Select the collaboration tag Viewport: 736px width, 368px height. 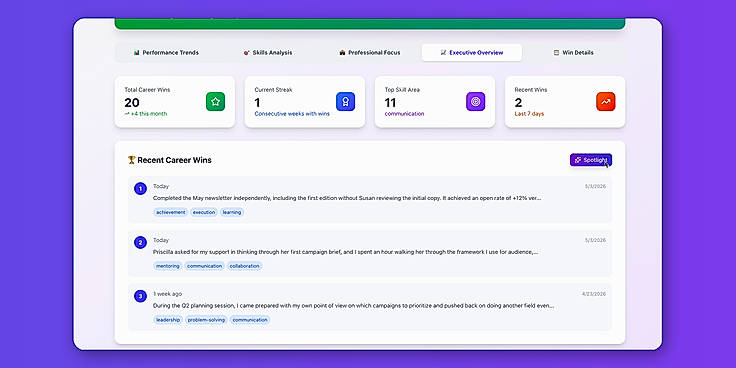(x=245, y=266)
